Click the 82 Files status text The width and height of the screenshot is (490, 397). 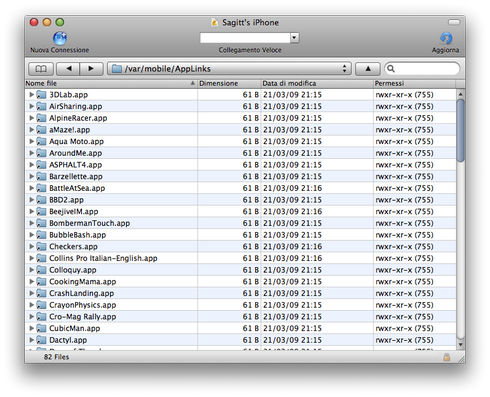tap(56, 357)
